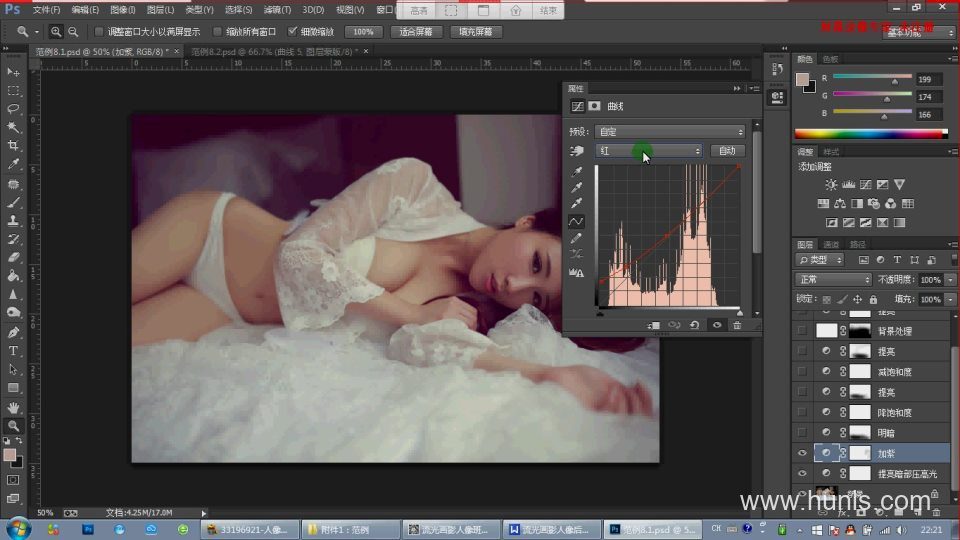Image resolution: width=960 pixels, height=540 pixels.
Task: Hide the 提亮暗部压高光 layer
Action: coord(802,473)
